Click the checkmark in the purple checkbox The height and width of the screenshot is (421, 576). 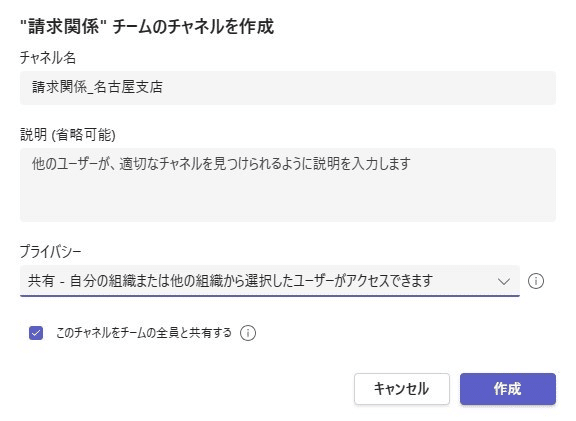point(36,333)
